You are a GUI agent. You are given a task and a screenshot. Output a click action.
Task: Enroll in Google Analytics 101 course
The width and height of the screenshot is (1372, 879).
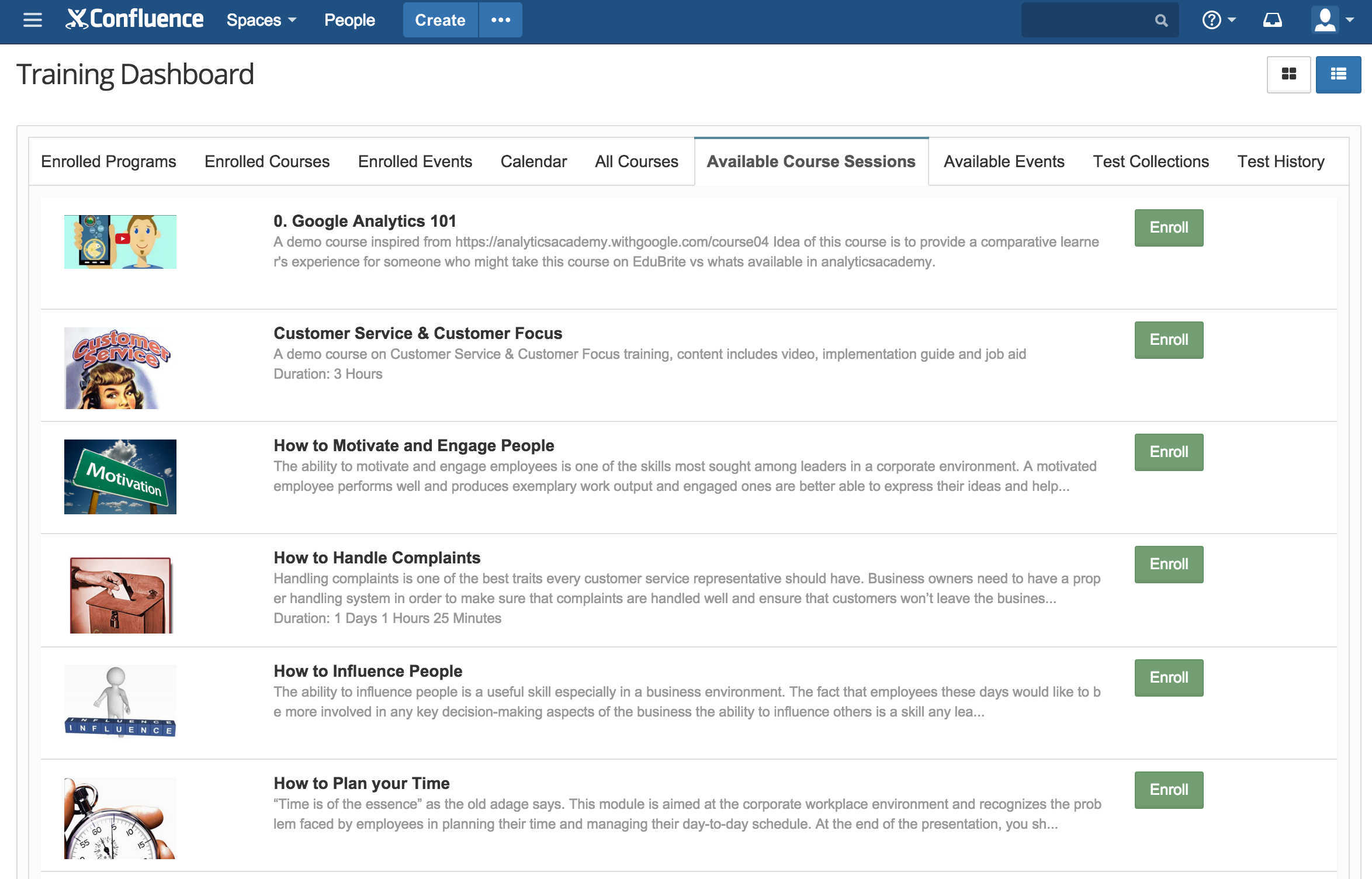click(x=1169, y=227)
